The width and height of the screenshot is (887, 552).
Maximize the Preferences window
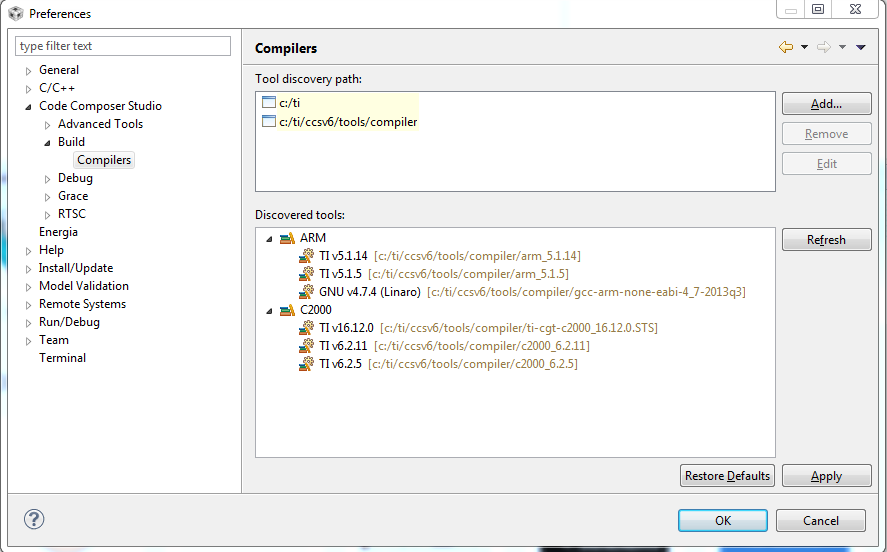818,9
